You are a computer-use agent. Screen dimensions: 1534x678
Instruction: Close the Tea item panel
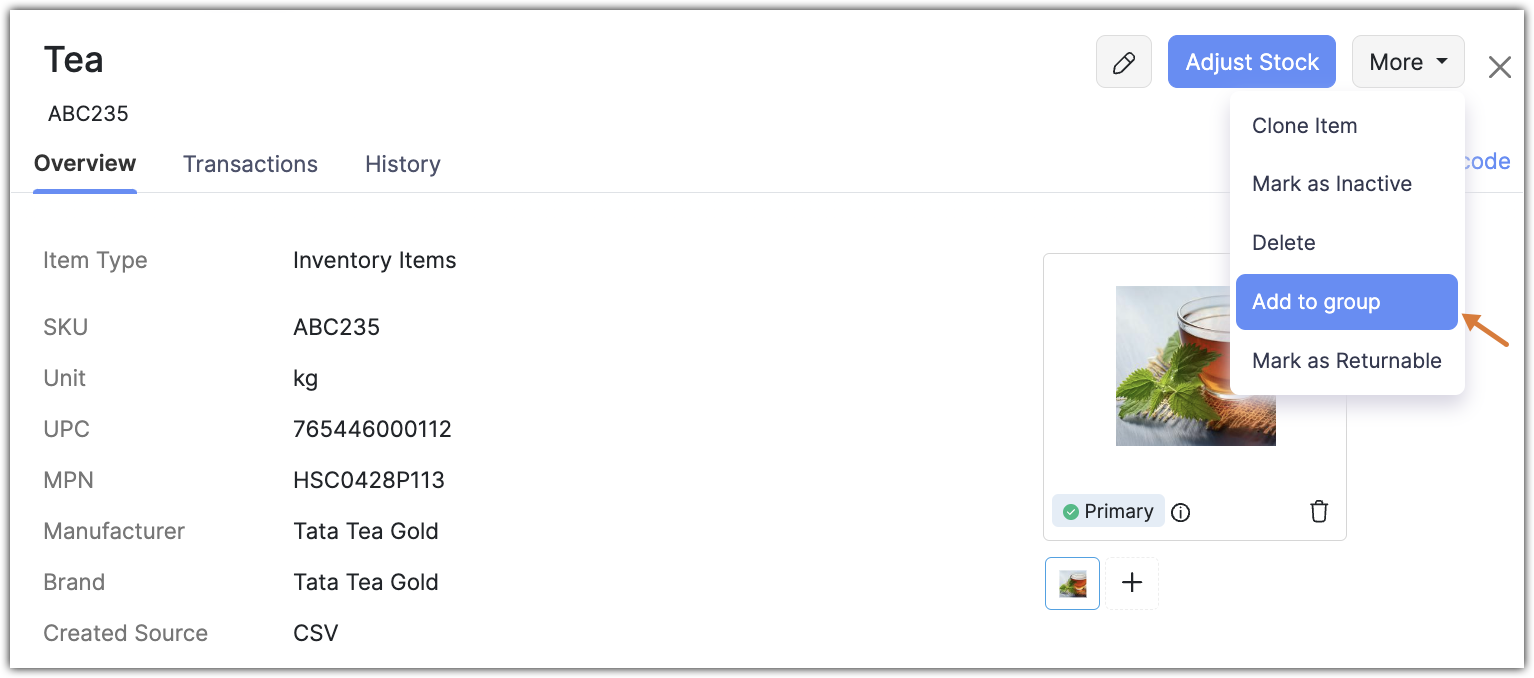coord(1499,67)
